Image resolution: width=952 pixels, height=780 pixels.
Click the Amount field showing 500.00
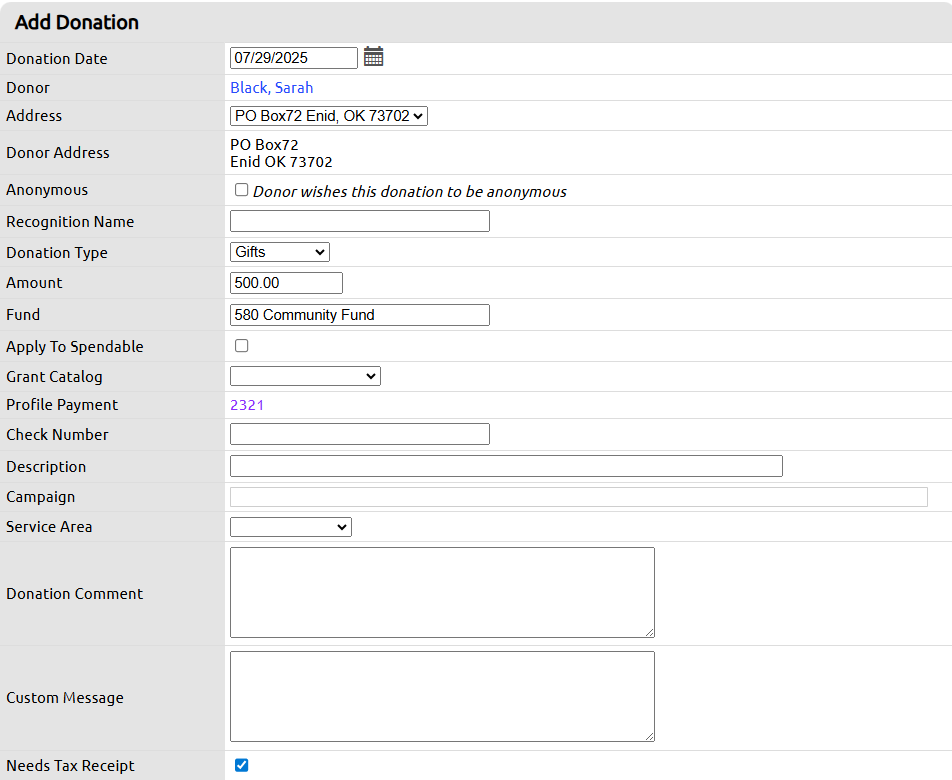(286, 283)
